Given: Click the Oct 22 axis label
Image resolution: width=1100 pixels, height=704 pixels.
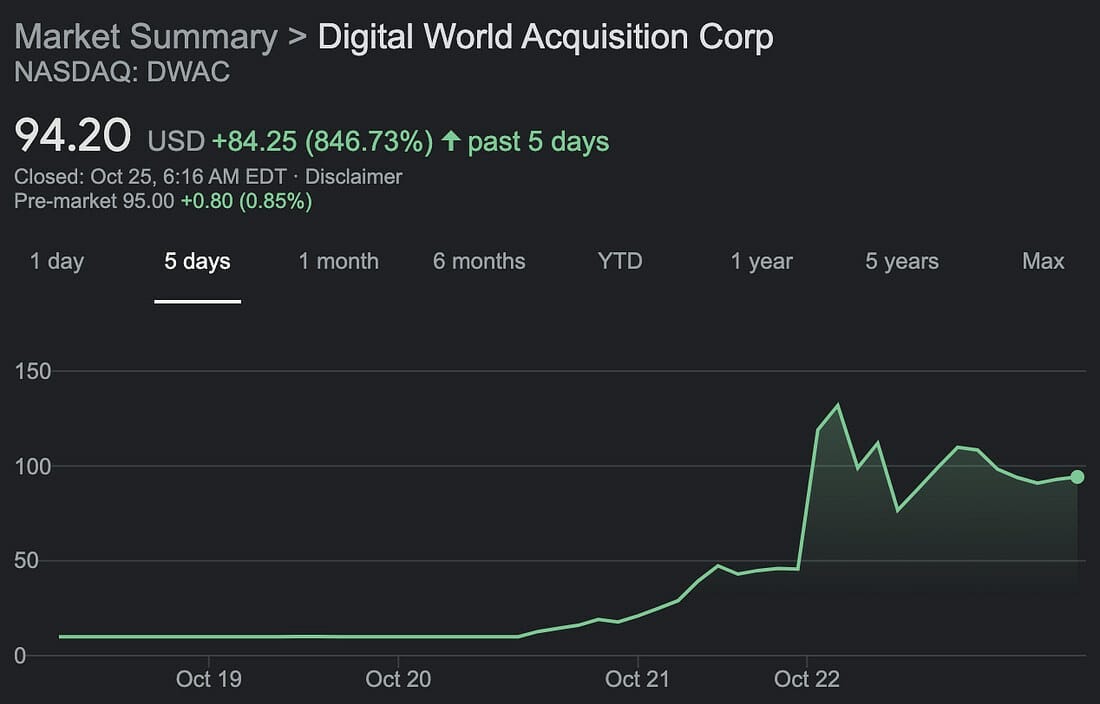Looking at the screenshot, I should click(807, 679).
